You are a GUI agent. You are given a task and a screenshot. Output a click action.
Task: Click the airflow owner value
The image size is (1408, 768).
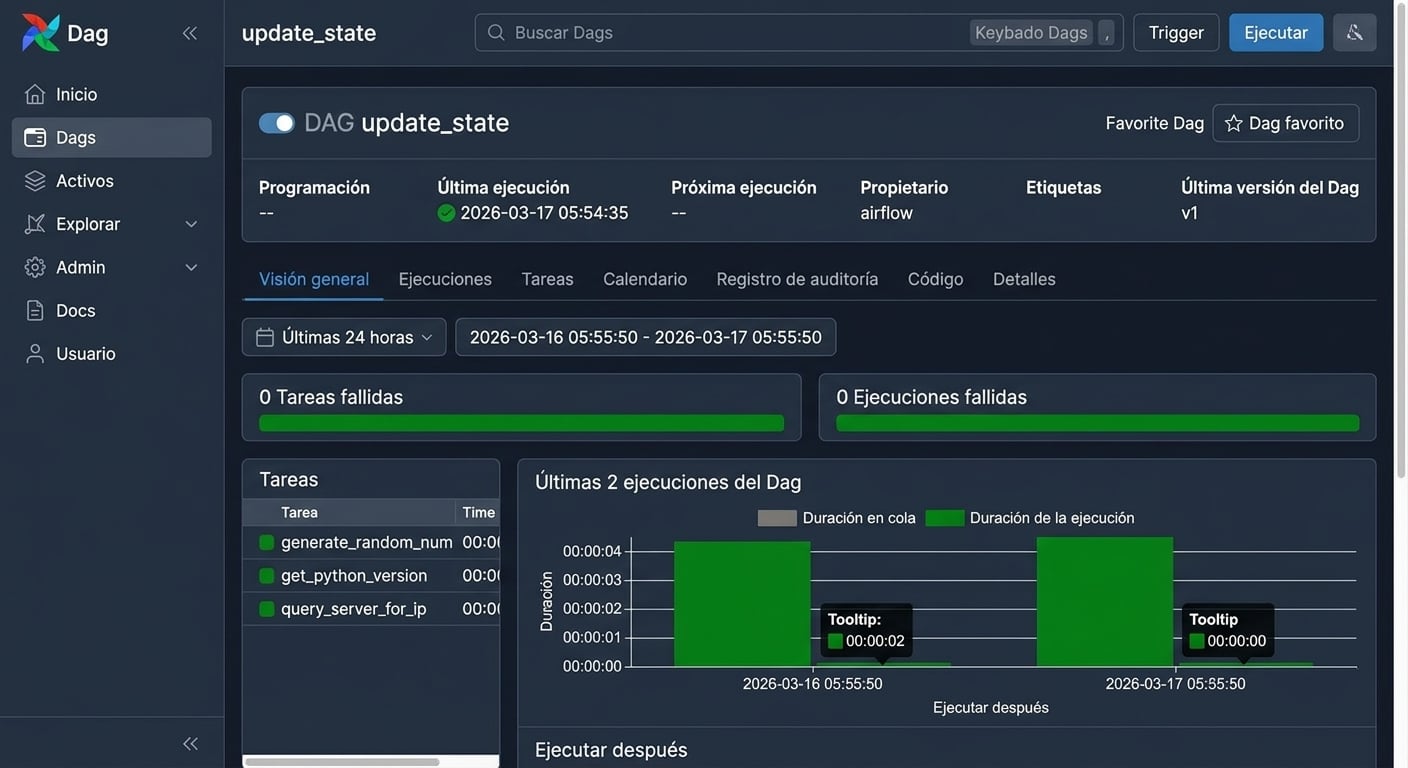tap(887, 213)
